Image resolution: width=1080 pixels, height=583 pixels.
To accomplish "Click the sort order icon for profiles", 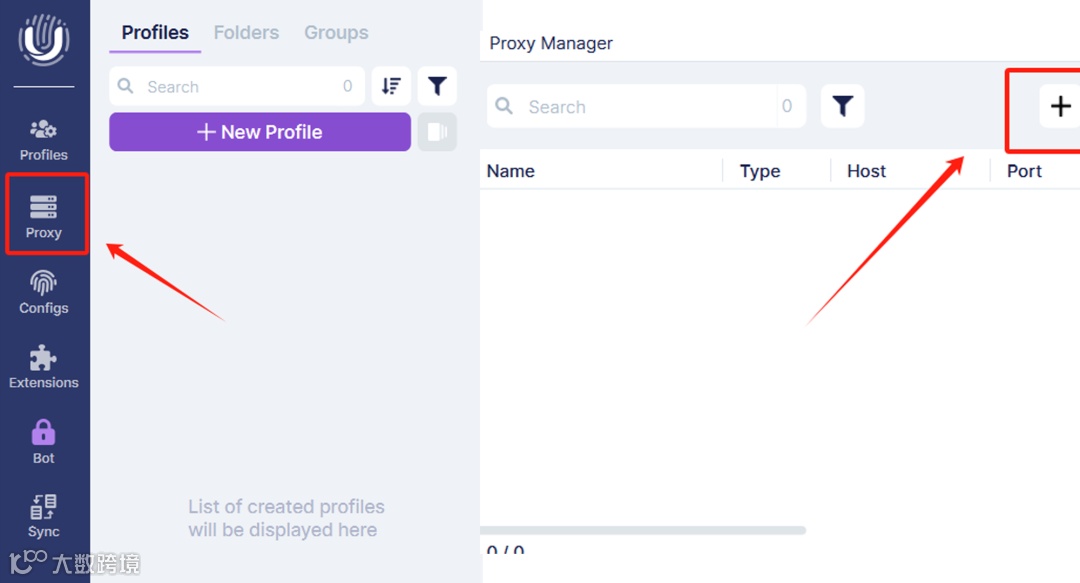I will pos(391,87).
